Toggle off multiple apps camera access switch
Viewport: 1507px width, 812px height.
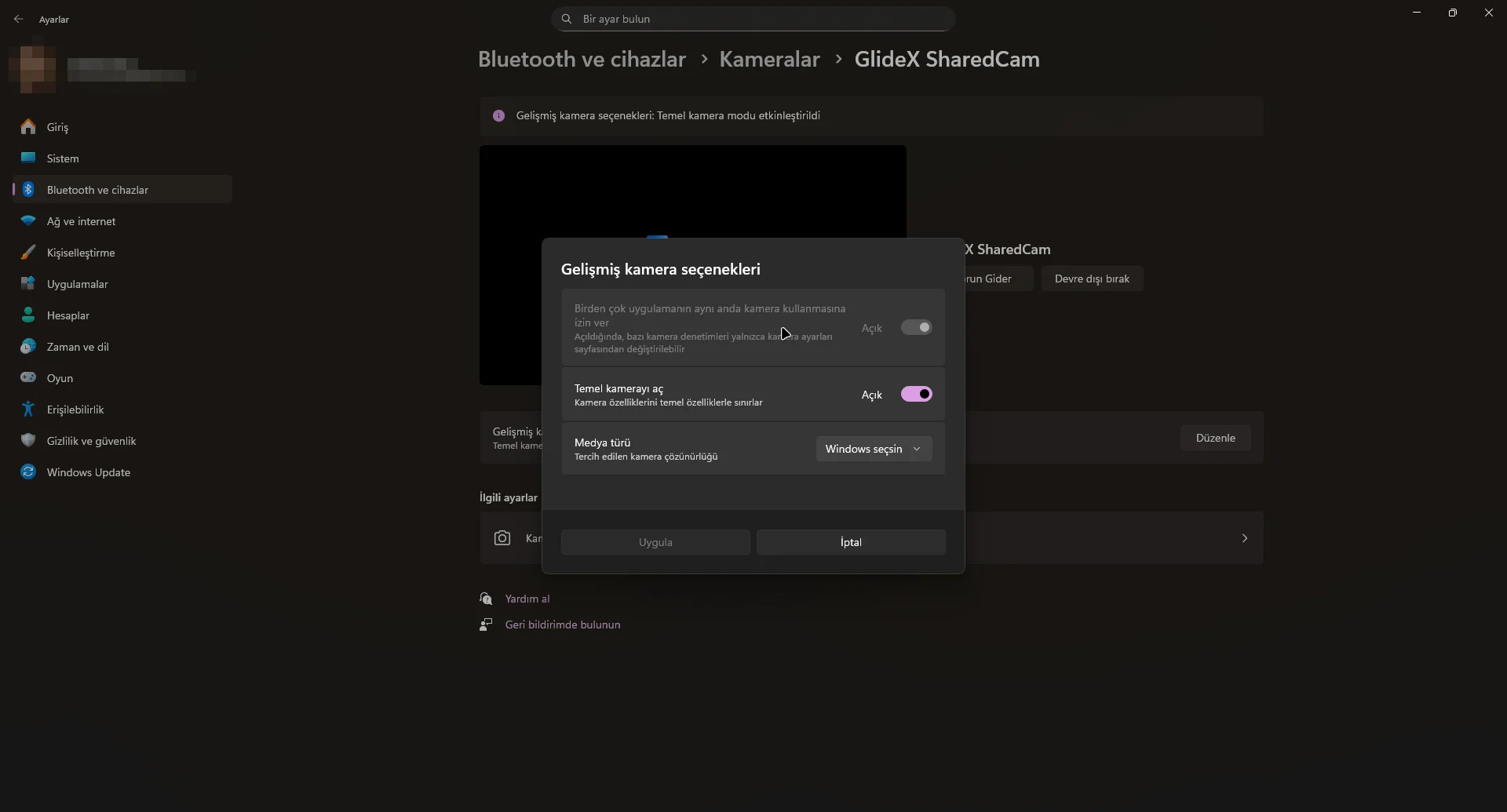[917, 327]
